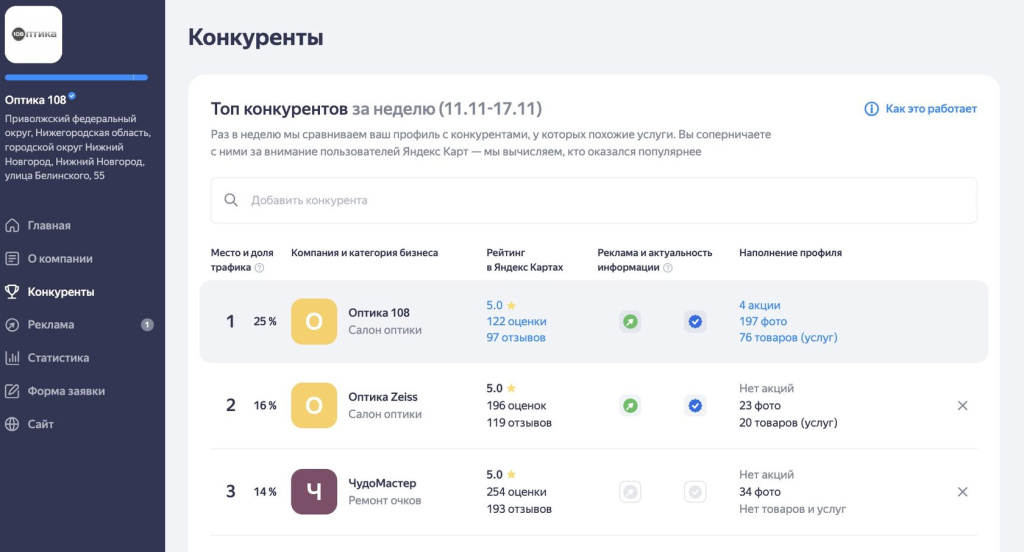Open the 97 отзывов link

pyautogui.click(x=516, y=338)
